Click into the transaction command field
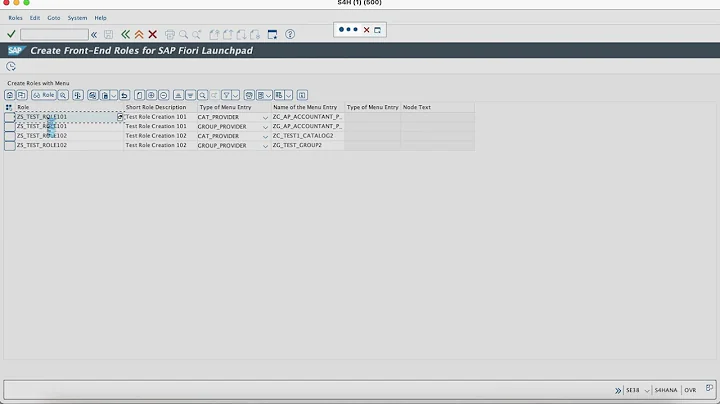Screen dimensions: 720x404 click(54, 34)
